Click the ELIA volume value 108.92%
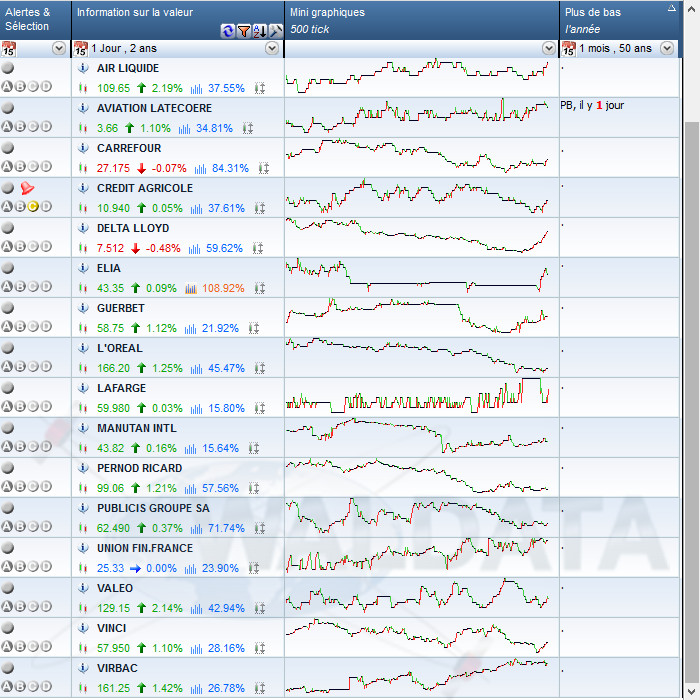The width and height of the screenshot is (700, 700). click(223, 288)
